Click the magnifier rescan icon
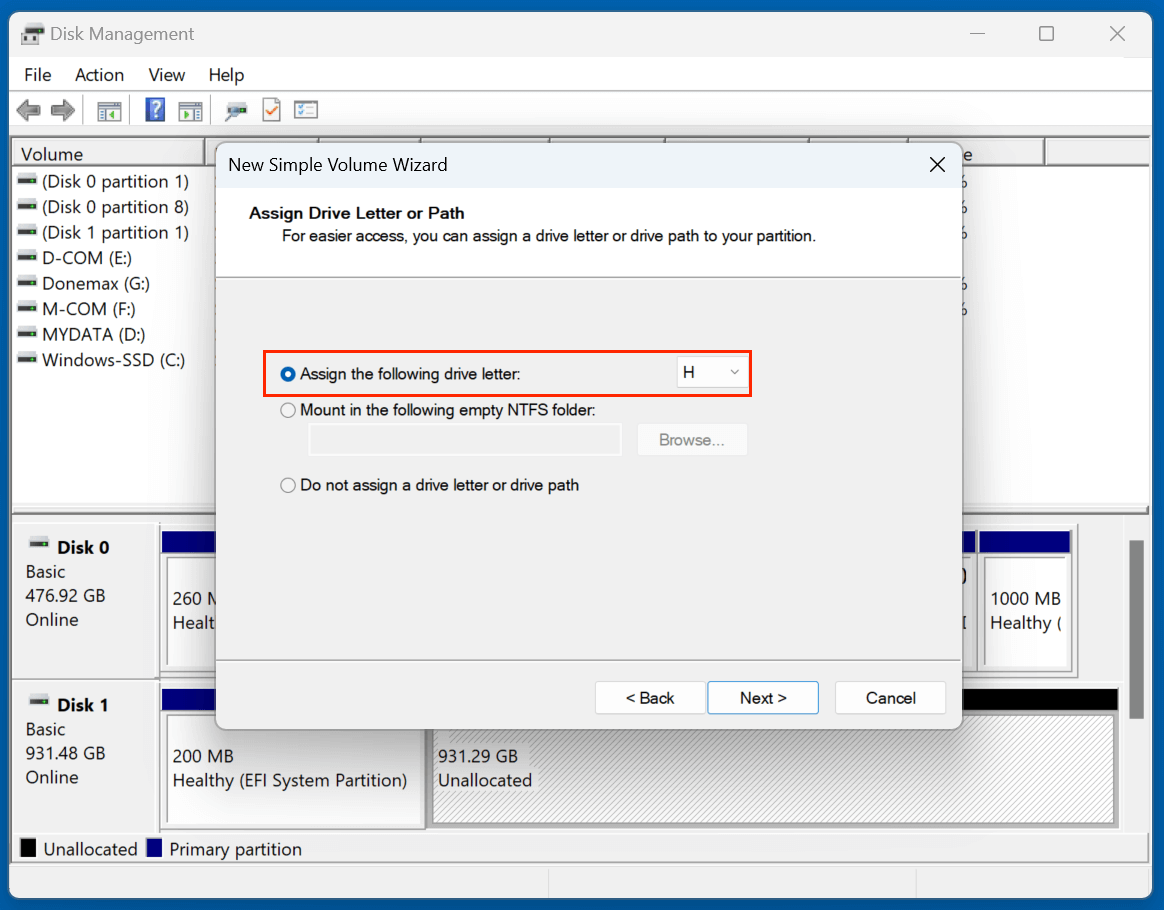Image resolution: width=1164 pixels, height=910 pixels. [x=235, y=110]
